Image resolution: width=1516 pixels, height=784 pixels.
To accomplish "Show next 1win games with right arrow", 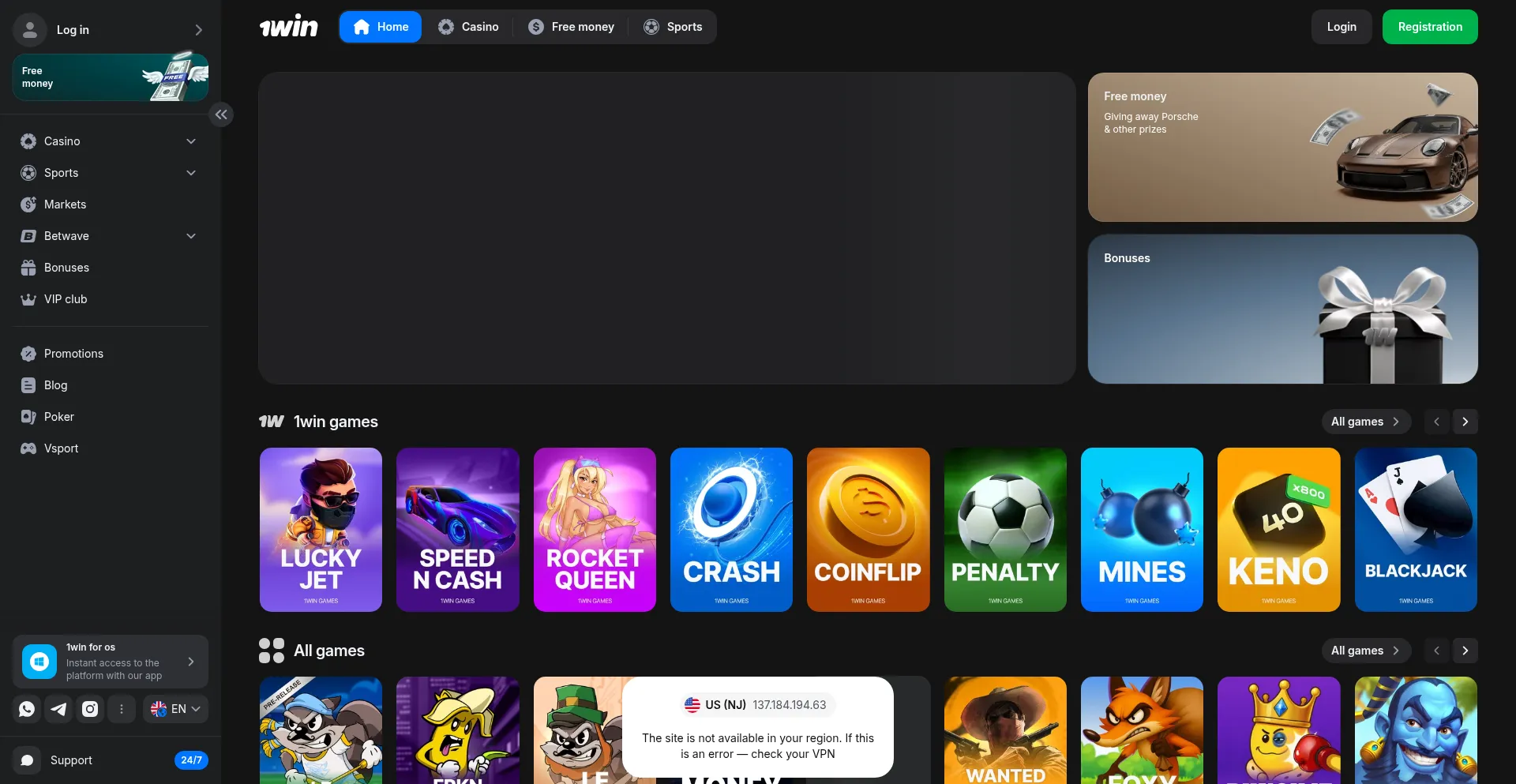I will tap(1465, 422).
